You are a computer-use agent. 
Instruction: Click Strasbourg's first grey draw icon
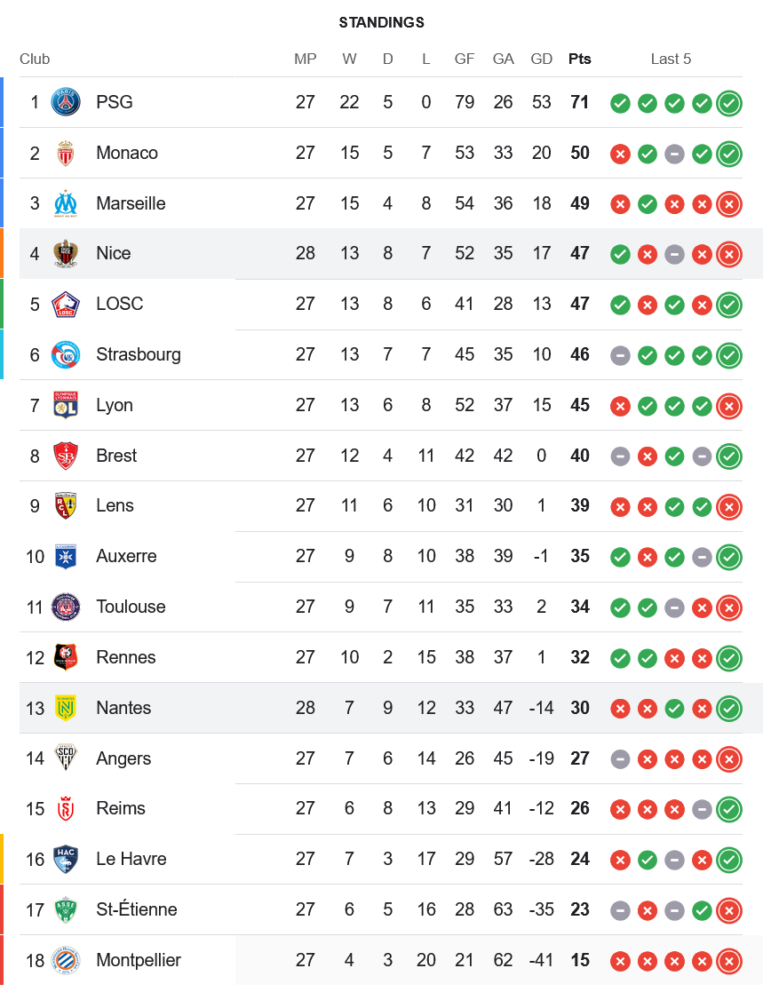tap(620, 355)
